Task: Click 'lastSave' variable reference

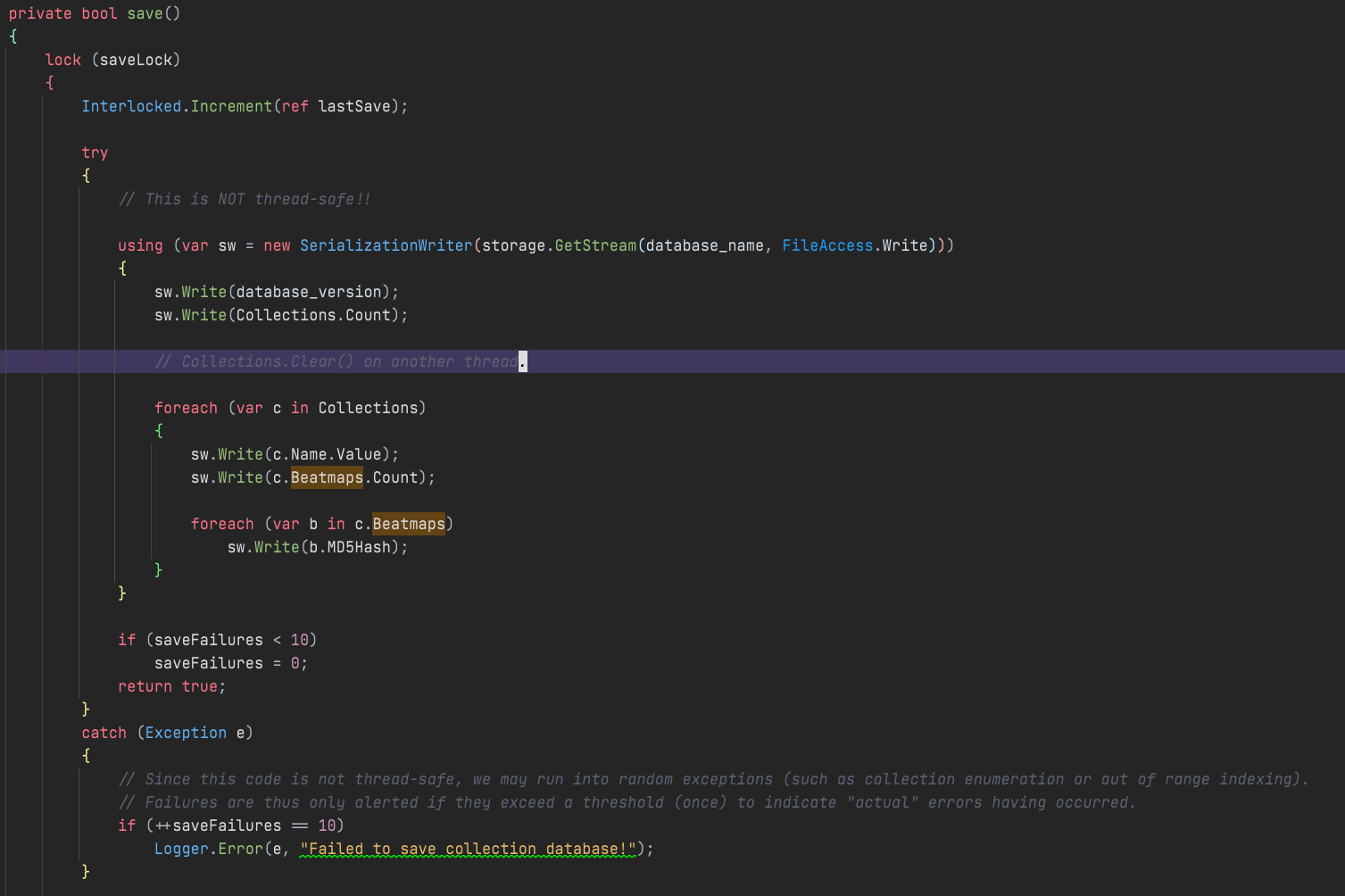Action: (x=354, y=106)
